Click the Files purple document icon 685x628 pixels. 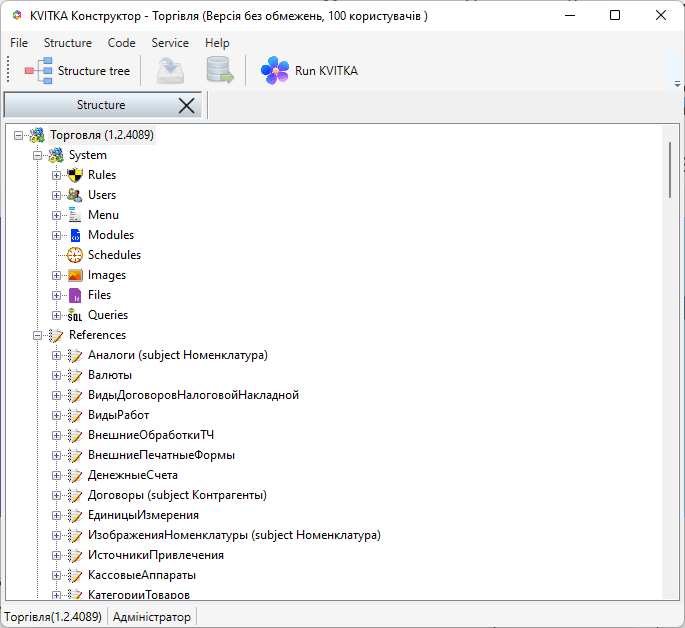(x=75, y=295)
